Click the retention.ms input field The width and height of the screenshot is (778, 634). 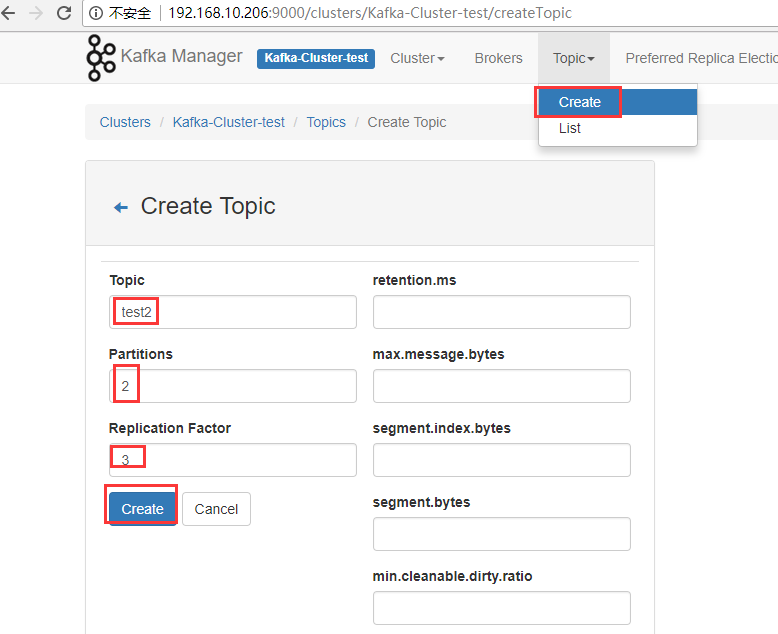point(502,312)
